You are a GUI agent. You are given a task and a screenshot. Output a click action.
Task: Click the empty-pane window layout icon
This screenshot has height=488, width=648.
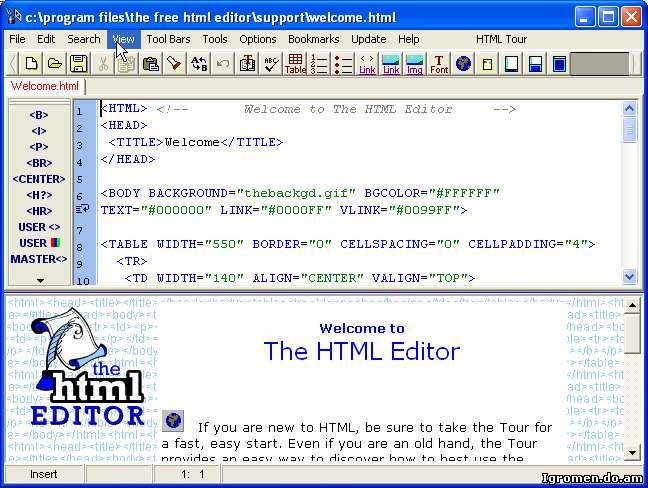coord(511,64)
